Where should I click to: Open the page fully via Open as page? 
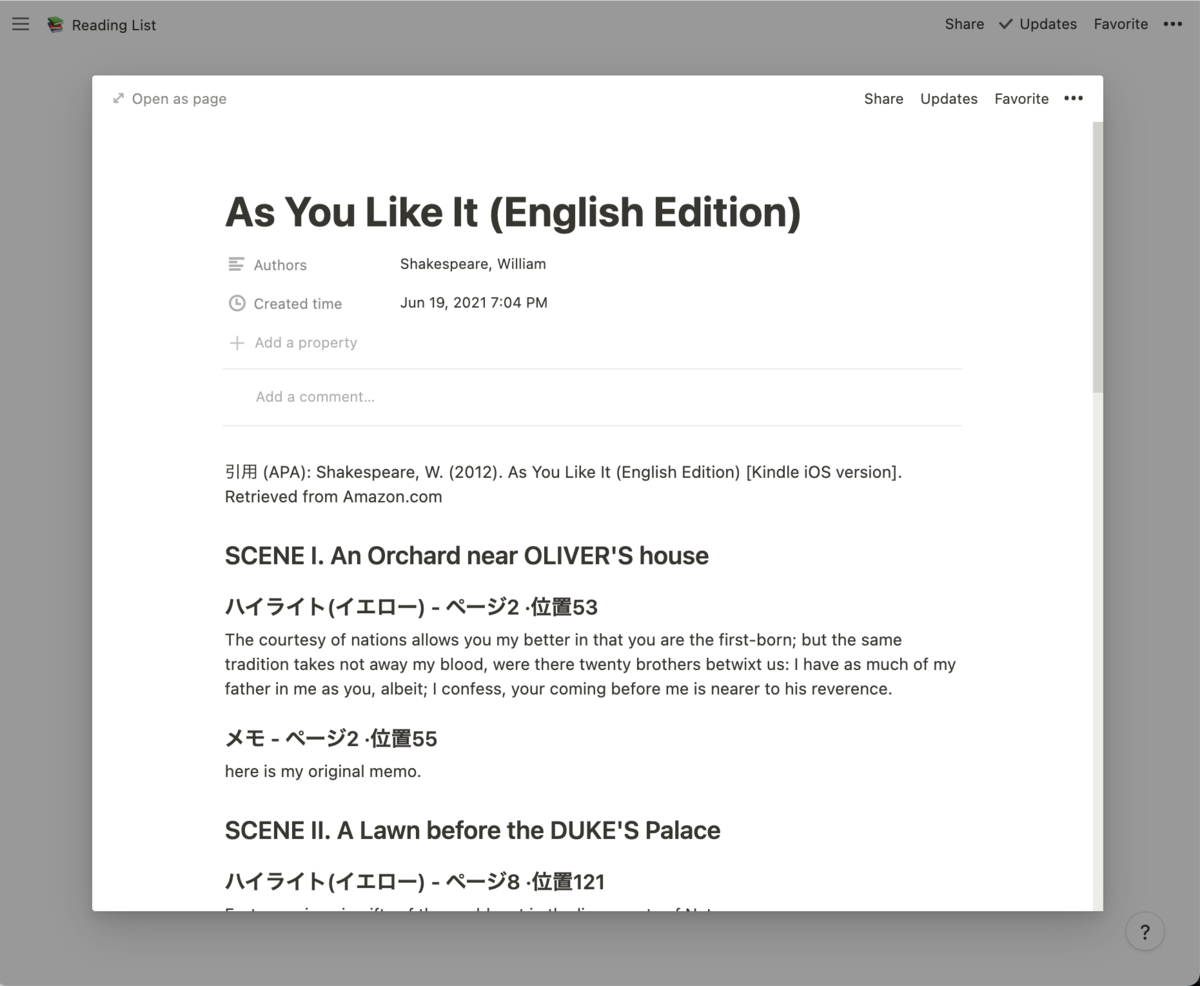(179, 98)
